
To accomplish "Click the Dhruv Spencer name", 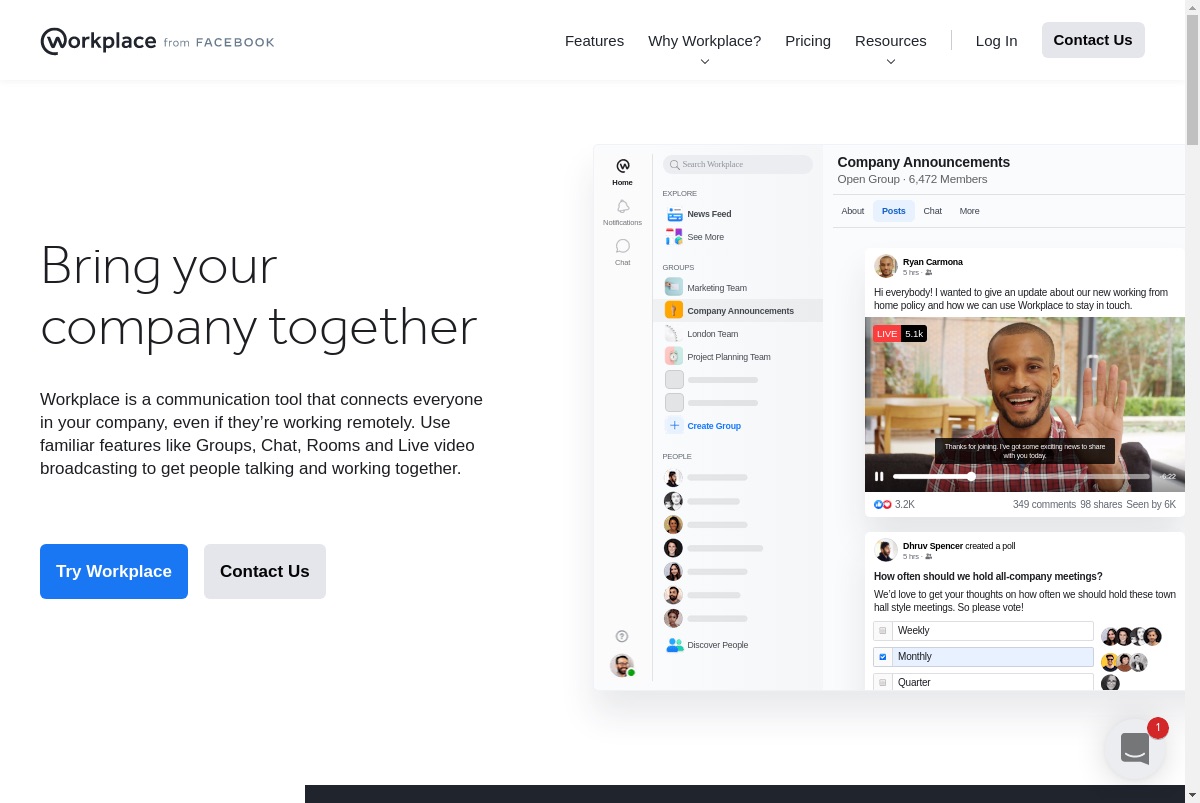I will click(933, 546).
